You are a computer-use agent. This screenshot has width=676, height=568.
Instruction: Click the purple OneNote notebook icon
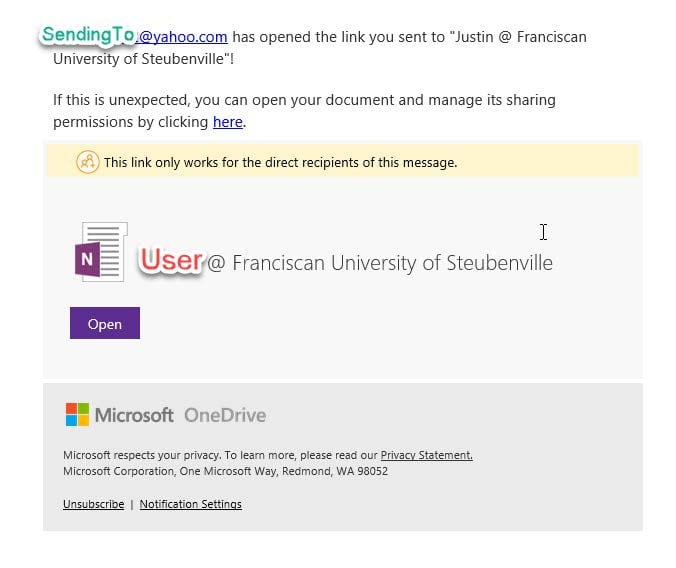pyautogui.click(x=101, y=252)
